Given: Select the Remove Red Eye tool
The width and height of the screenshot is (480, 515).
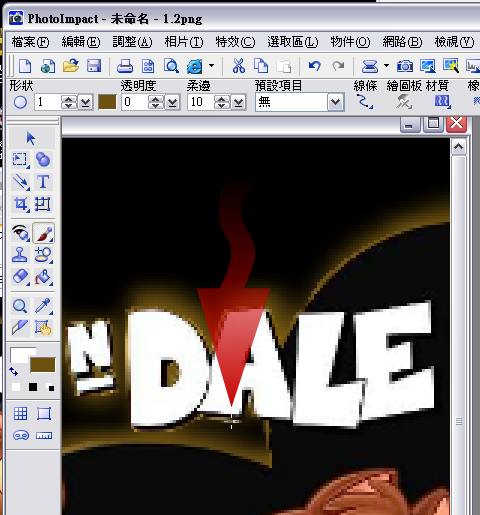Looking at the screenshot, I should pos(20,233).
